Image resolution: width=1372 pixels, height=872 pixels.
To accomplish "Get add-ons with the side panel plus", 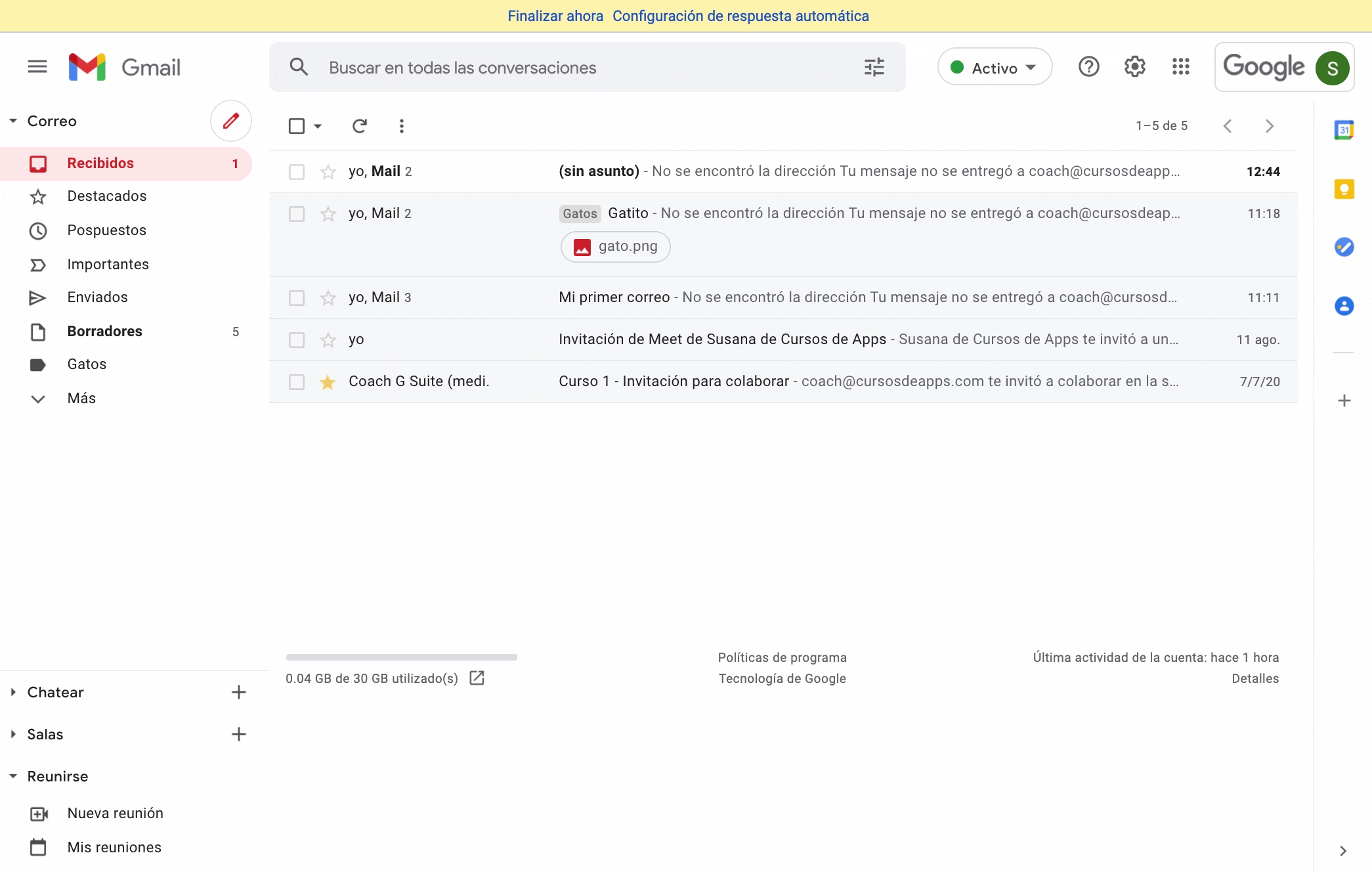I will (x=1344, y=401).
